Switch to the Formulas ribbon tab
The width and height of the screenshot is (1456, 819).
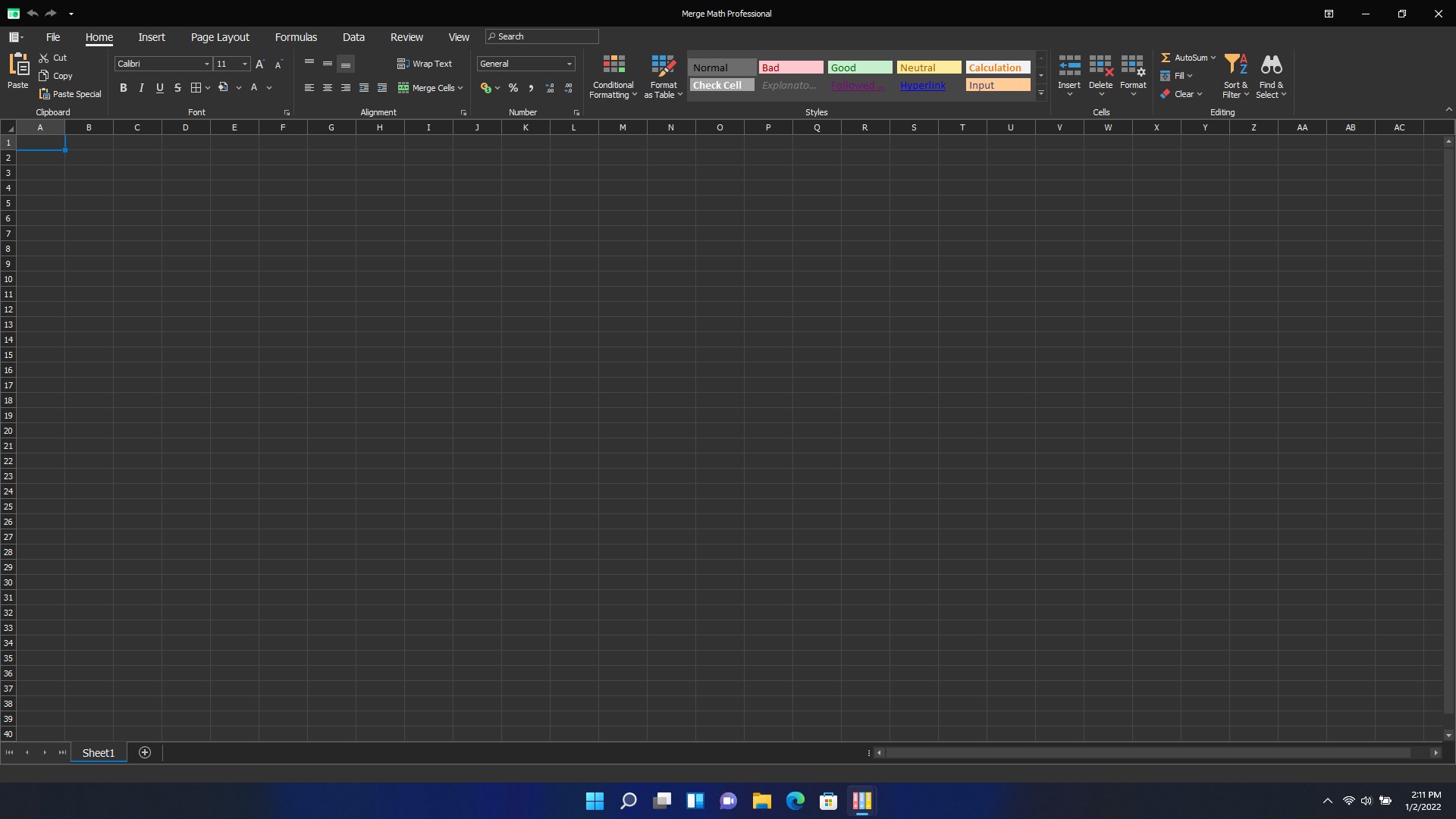(296, 37)
